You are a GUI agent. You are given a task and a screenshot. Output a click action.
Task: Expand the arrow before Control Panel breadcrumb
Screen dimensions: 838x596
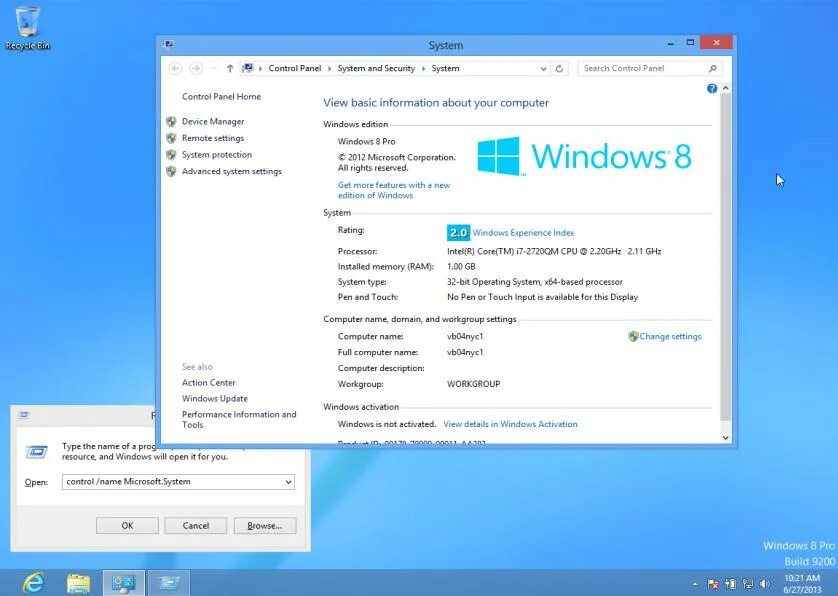(x=260, y=68)
